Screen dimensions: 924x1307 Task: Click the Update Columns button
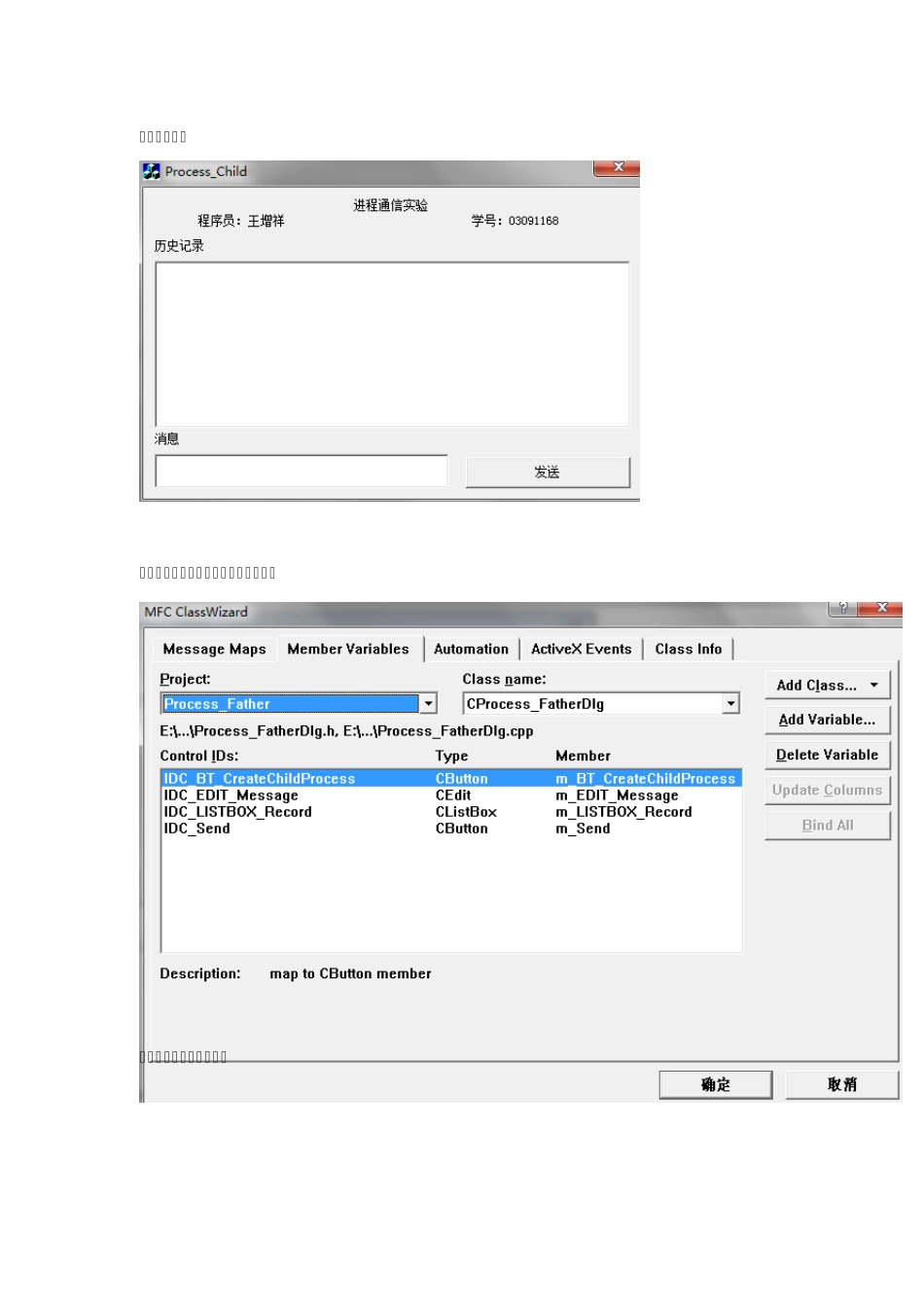click(828, 790)
